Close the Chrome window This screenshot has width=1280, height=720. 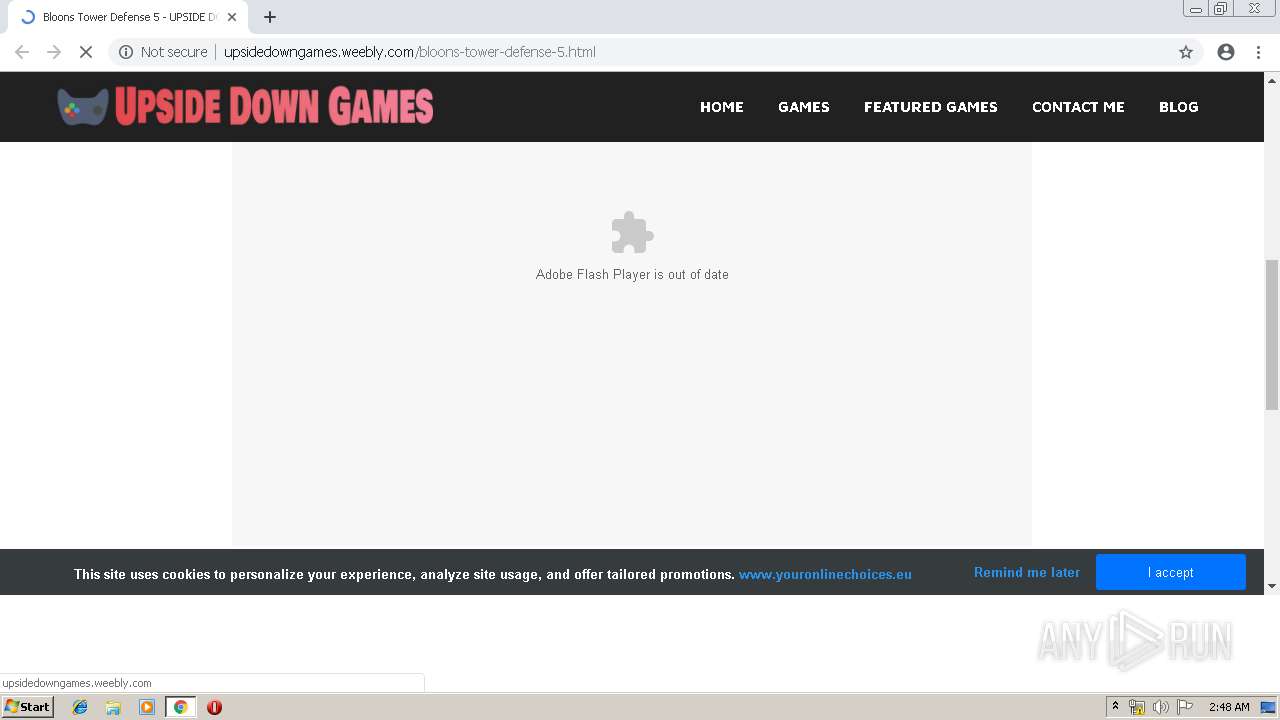[x=1254, y=9]
